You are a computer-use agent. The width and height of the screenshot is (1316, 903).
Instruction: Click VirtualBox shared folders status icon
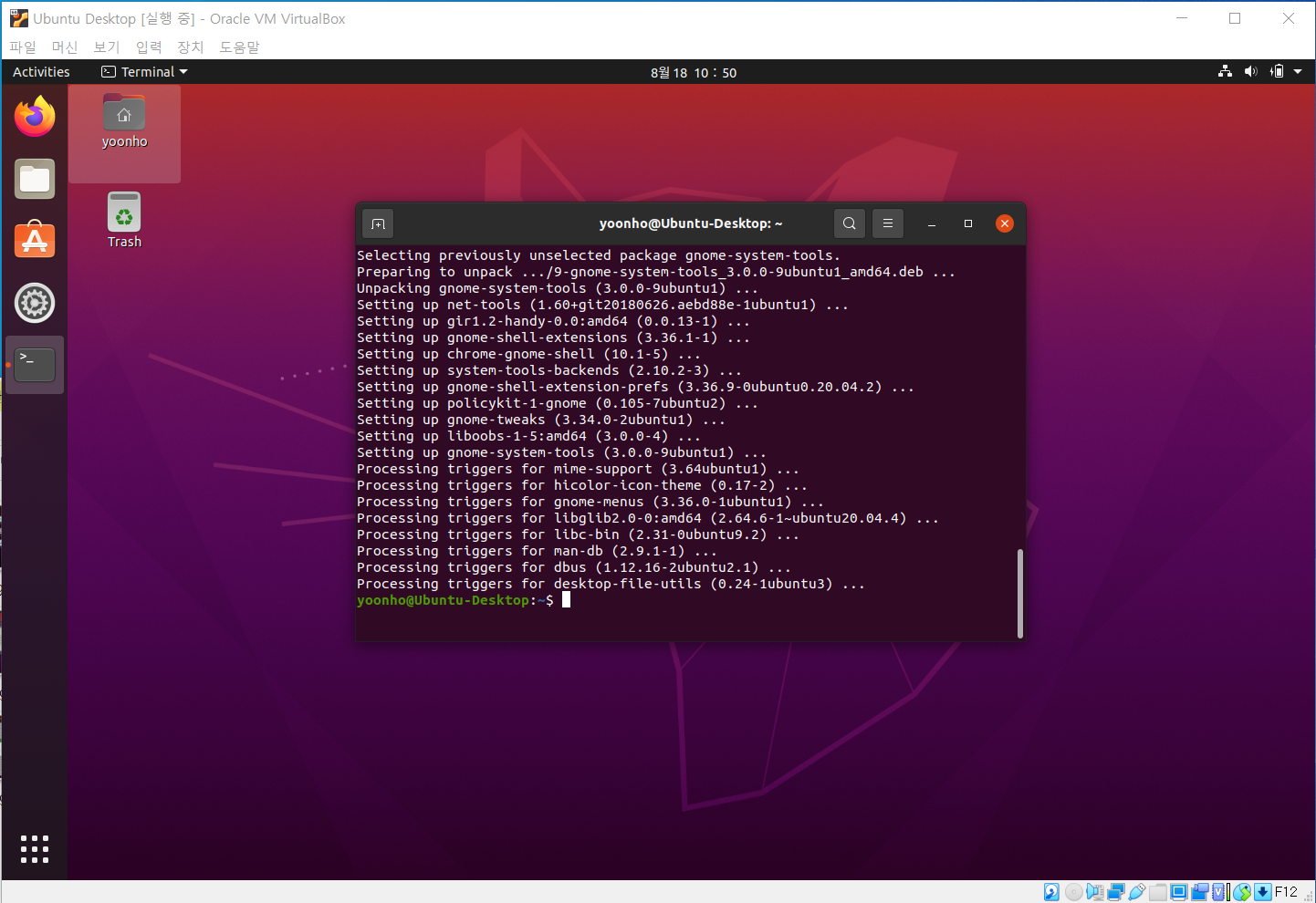[x=1158, y=892]
